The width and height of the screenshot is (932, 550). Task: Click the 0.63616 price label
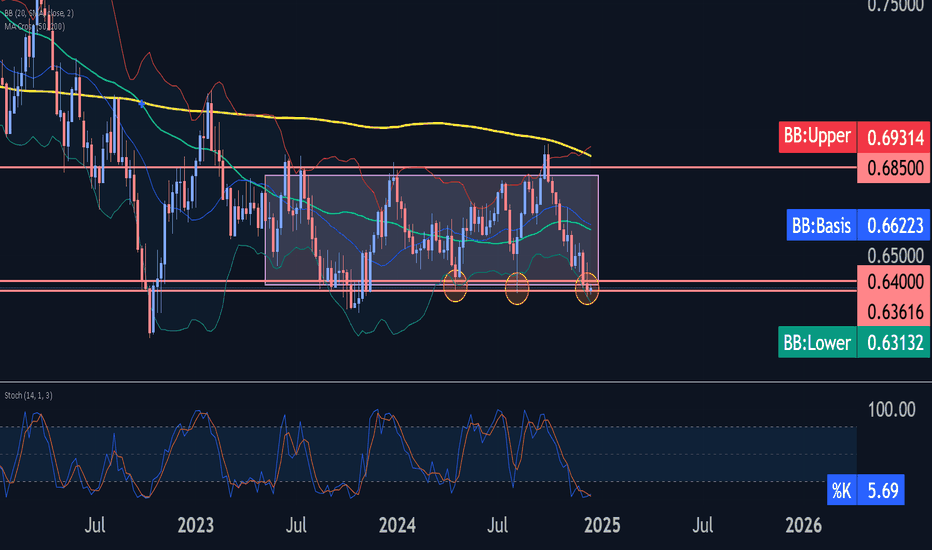coord(894,311)
